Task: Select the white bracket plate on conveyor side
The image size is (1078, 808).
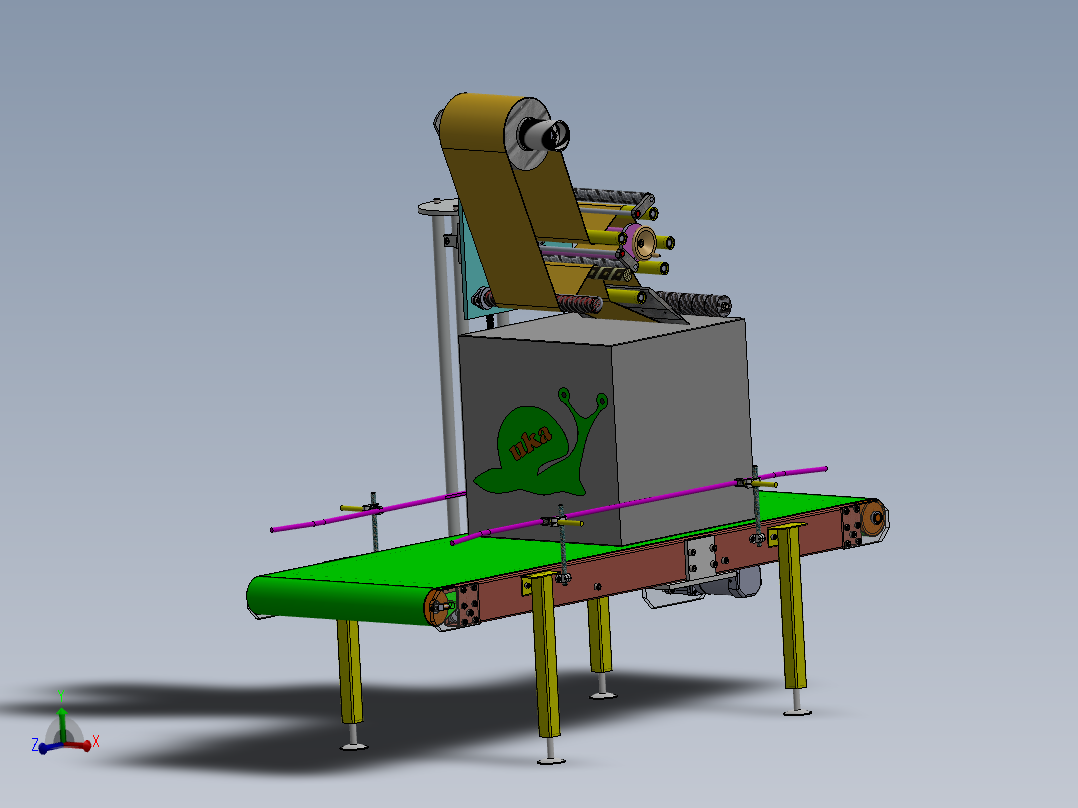Action: [701, 558]
